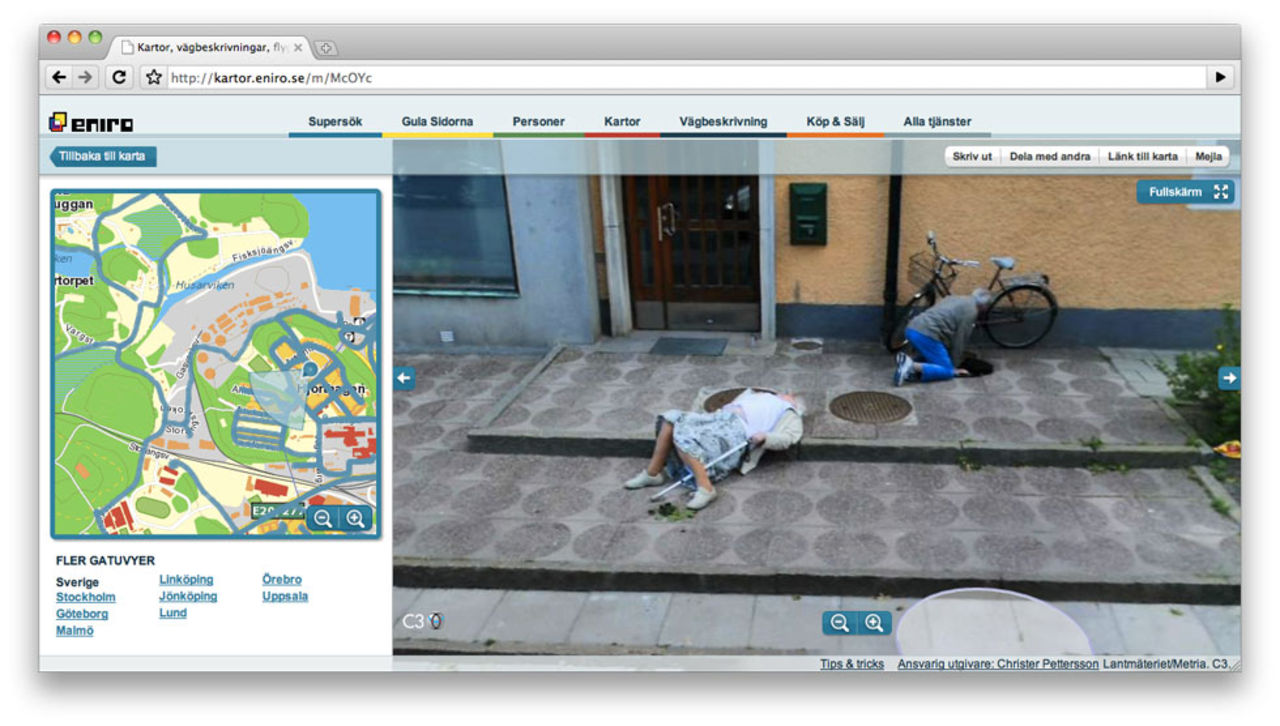1280x726 pixels.
Task: Open the Kartor tab
Action: 622,122
